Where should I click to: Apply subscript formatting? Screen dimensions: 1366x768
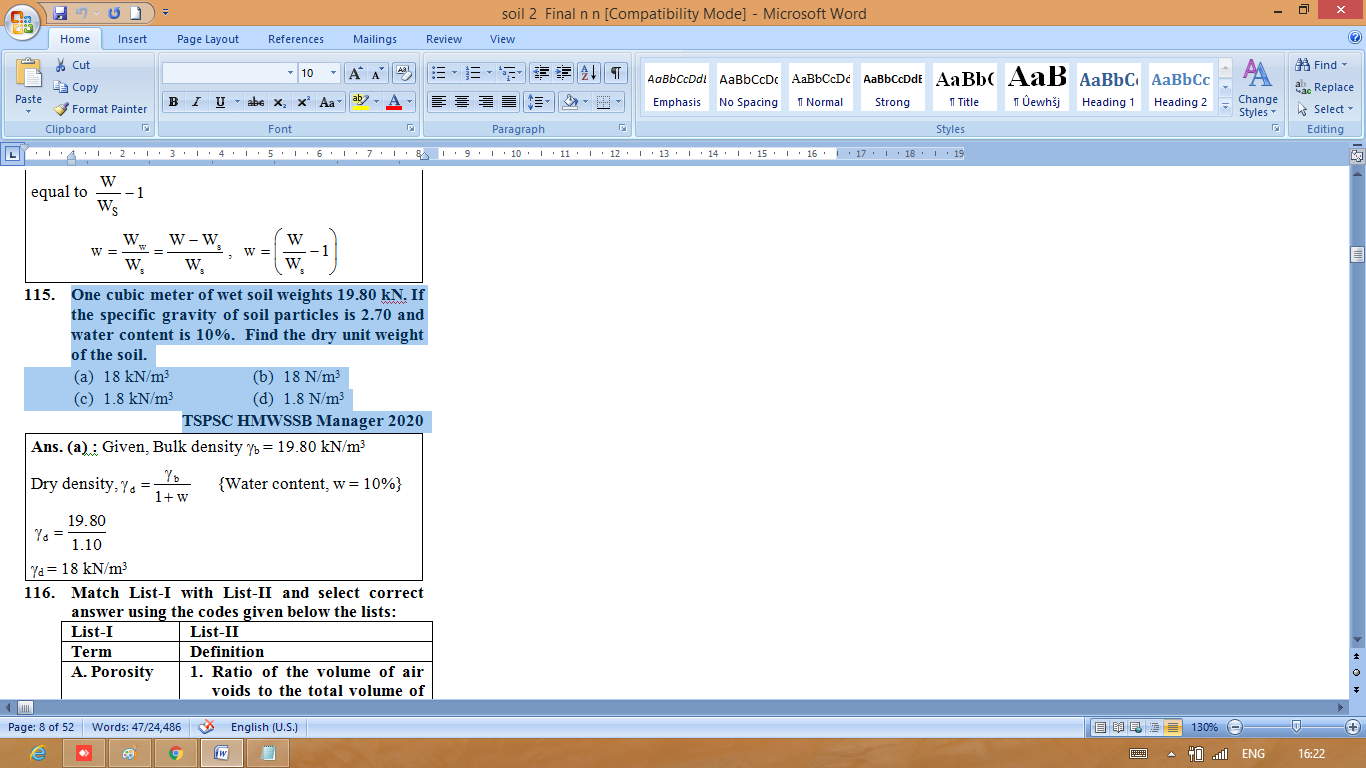coord(280,102)
